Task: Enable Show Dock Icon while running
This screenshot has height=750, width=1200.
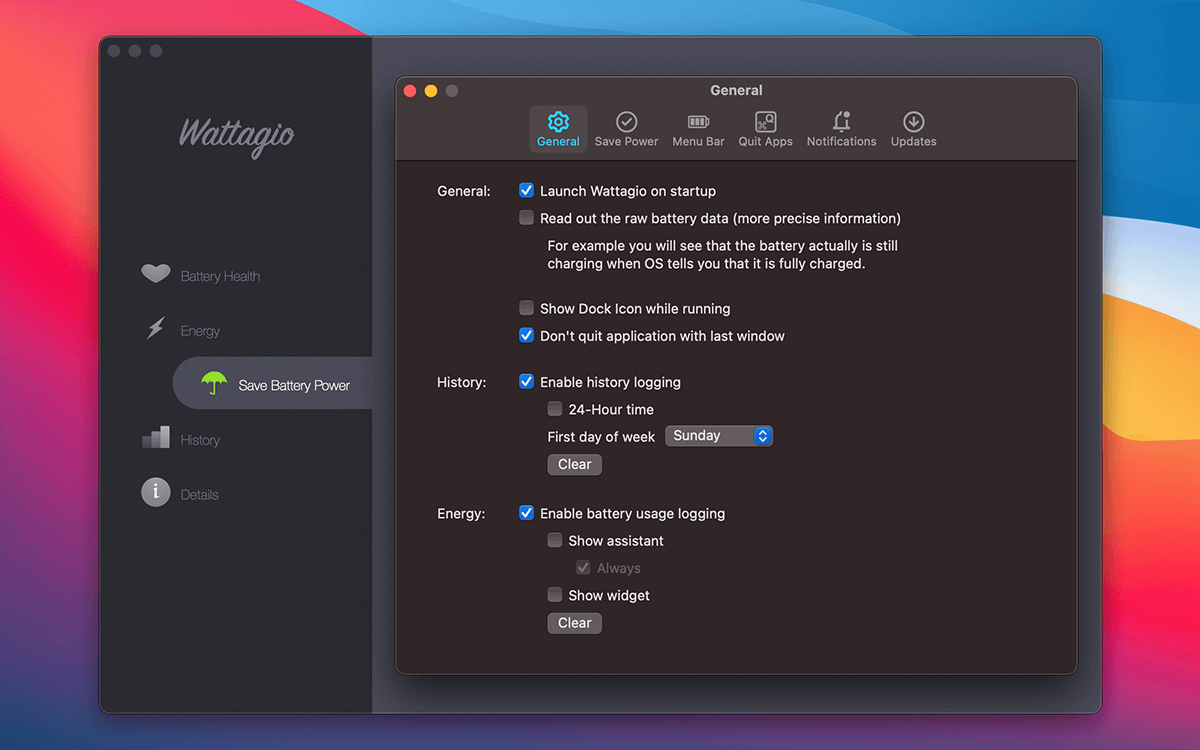Action: point(526,308)
